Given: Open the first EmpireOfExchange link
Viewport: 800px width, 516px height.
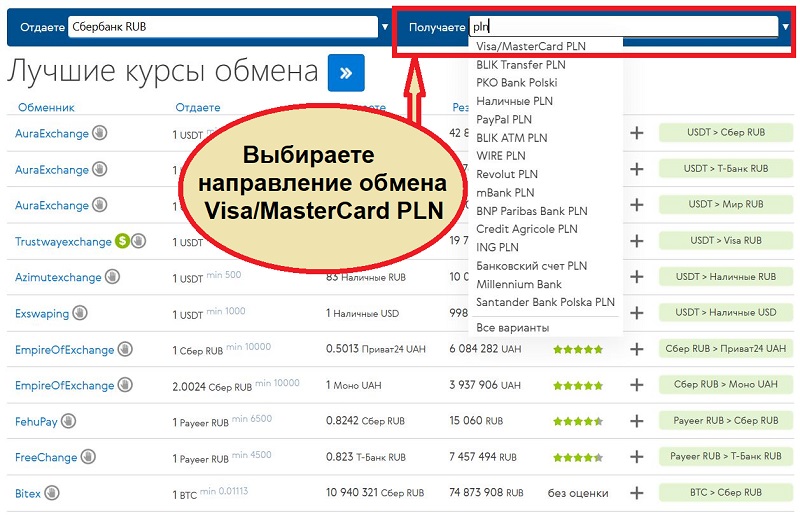Looking at the screenshot, I should [x=64, y=350].
